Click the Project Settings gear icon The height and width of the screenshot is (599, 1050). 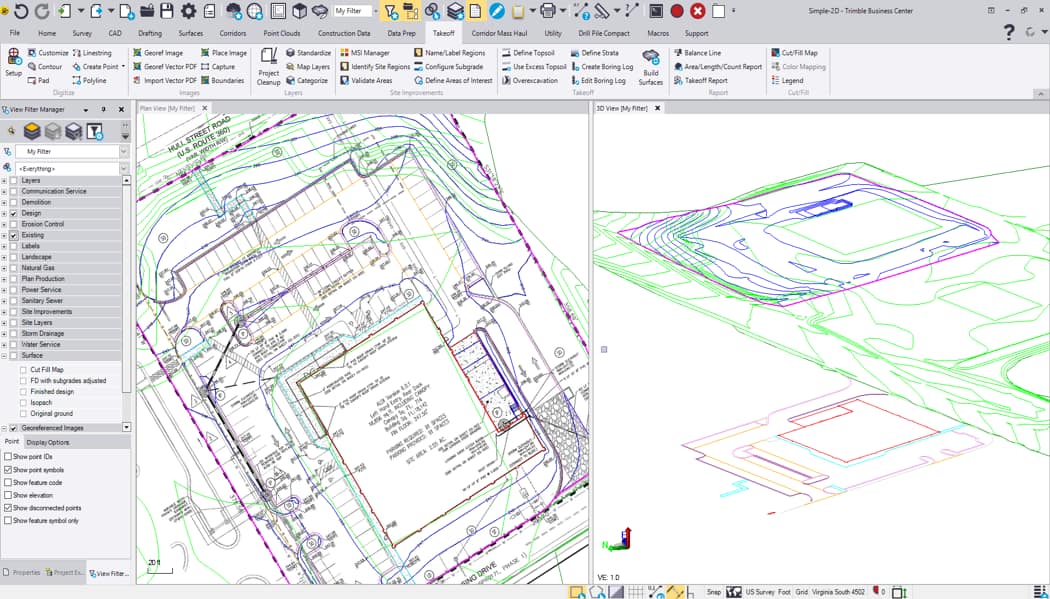click(x=188, y=11)
